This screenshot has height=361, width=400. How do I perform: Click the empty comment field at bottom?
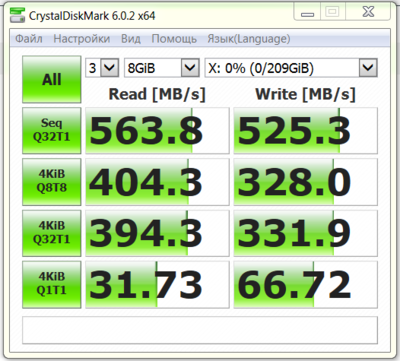[200, 330]
